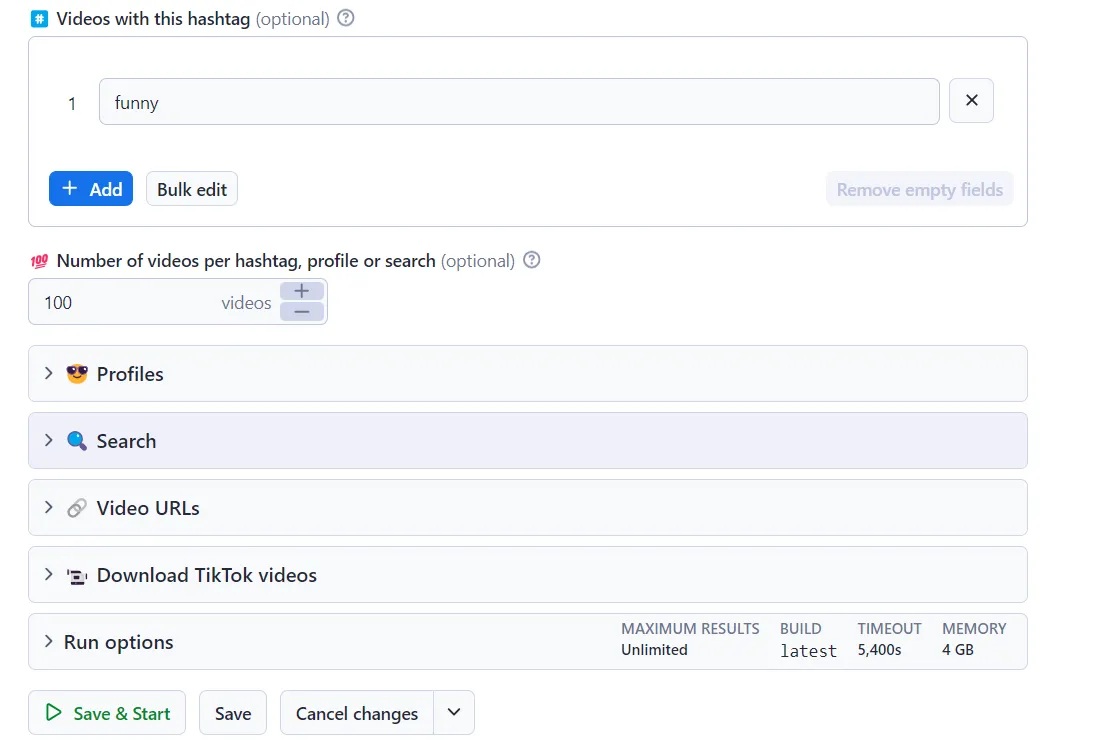The image size is (1110, 752).
Task: Click the 😎 emoji icon in the Profiles section
Action: (77, 374)
